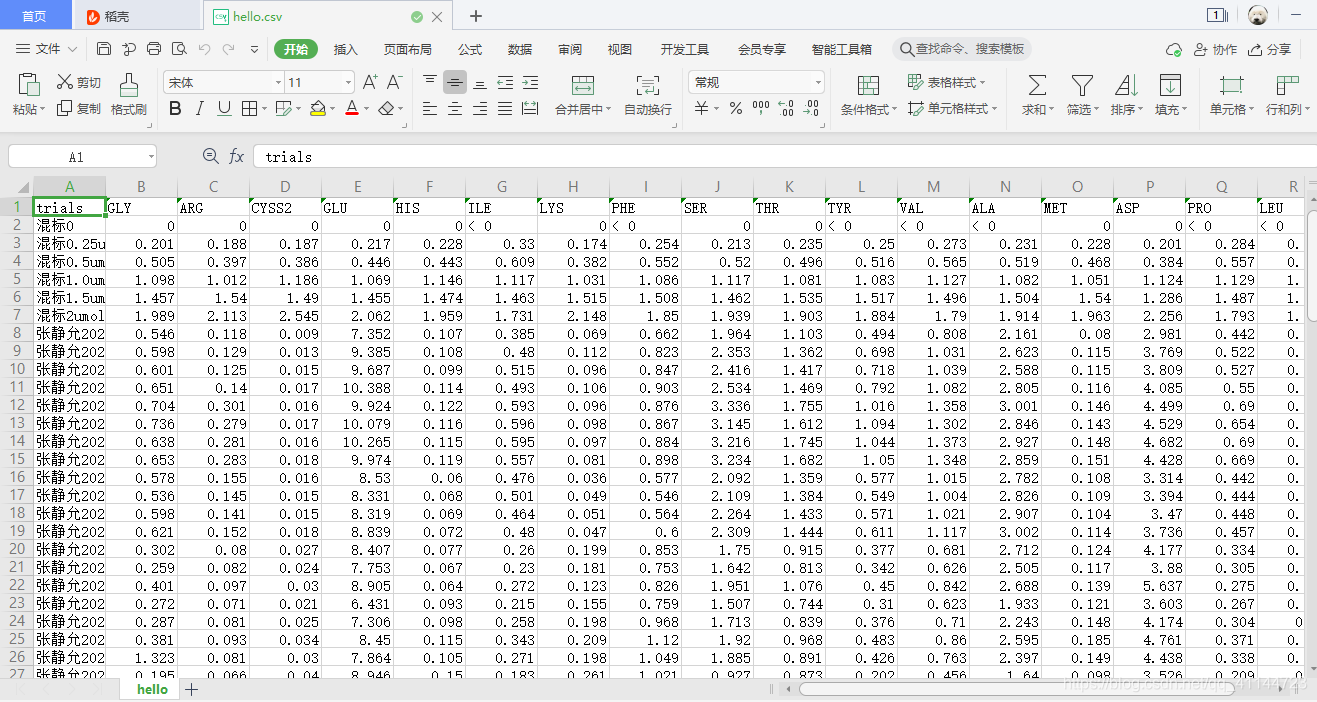Click the Insert Function fx icon

237,156
